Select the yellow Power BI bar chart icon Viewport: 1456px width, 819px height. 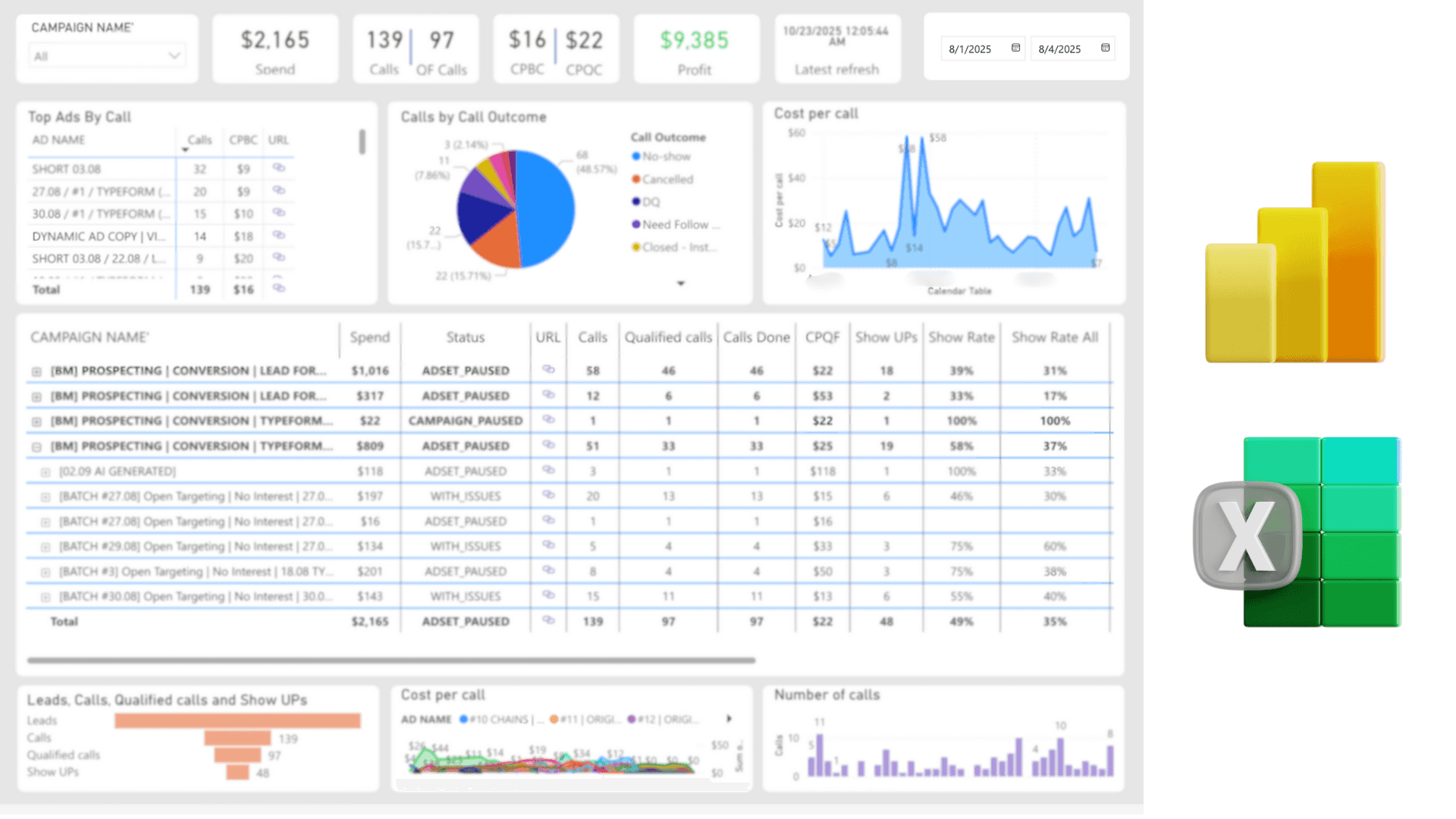pos(1294,262)
